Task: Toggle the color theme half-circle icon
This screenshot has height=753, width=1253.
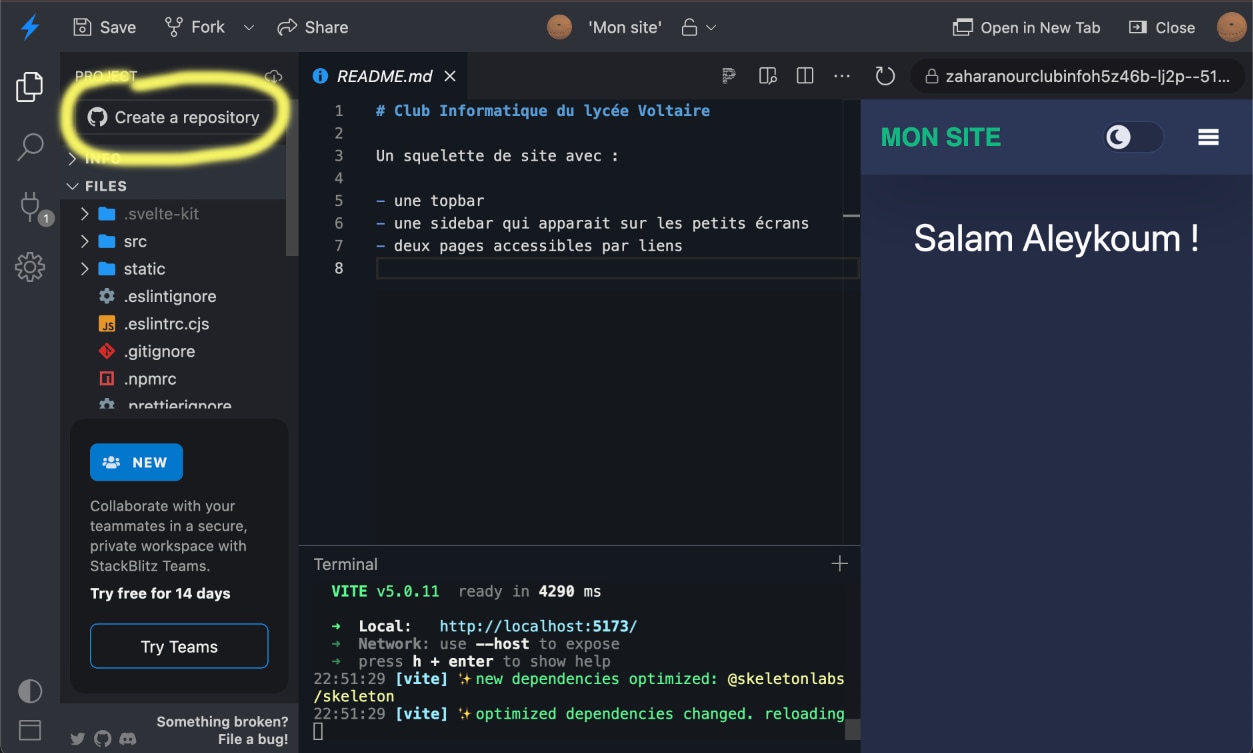Action: 30,691
